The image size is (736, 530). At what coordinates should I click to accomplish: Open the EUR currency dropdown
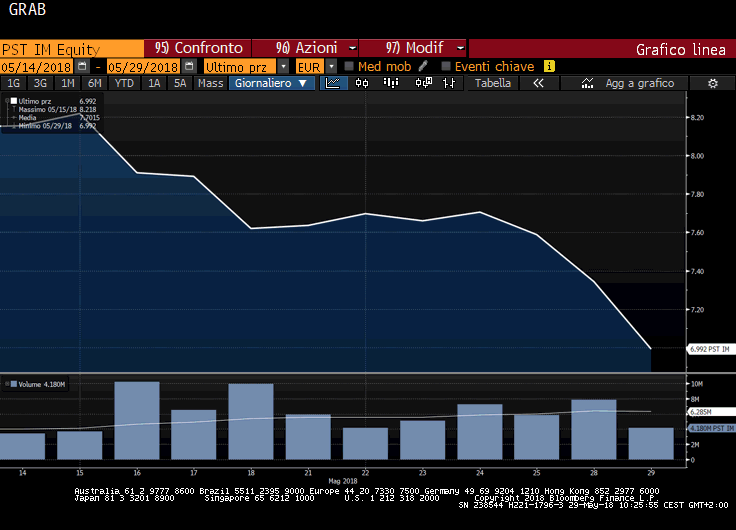[330, 66]
